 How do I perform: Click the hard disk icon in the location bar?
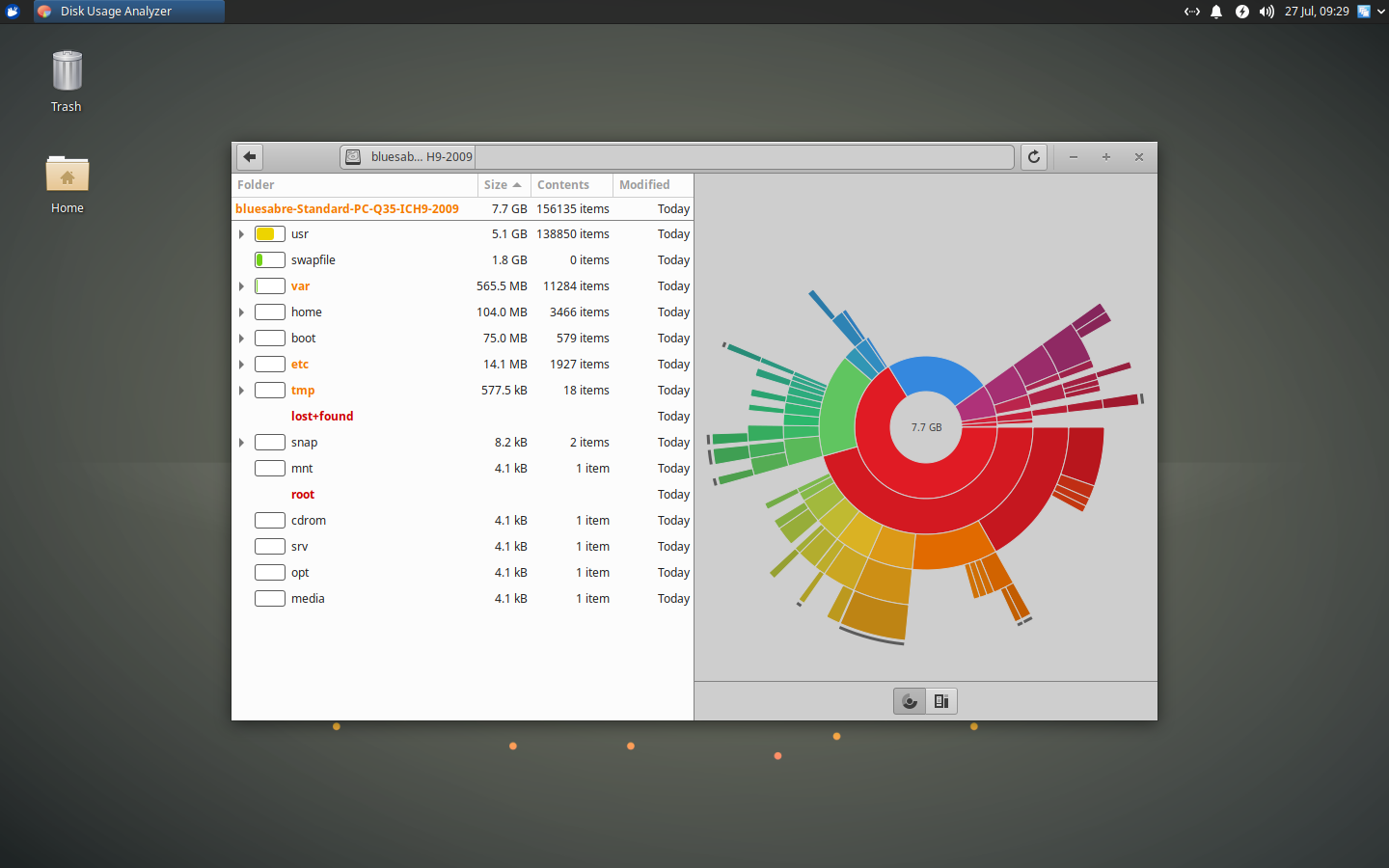click(x=354, y=156)
